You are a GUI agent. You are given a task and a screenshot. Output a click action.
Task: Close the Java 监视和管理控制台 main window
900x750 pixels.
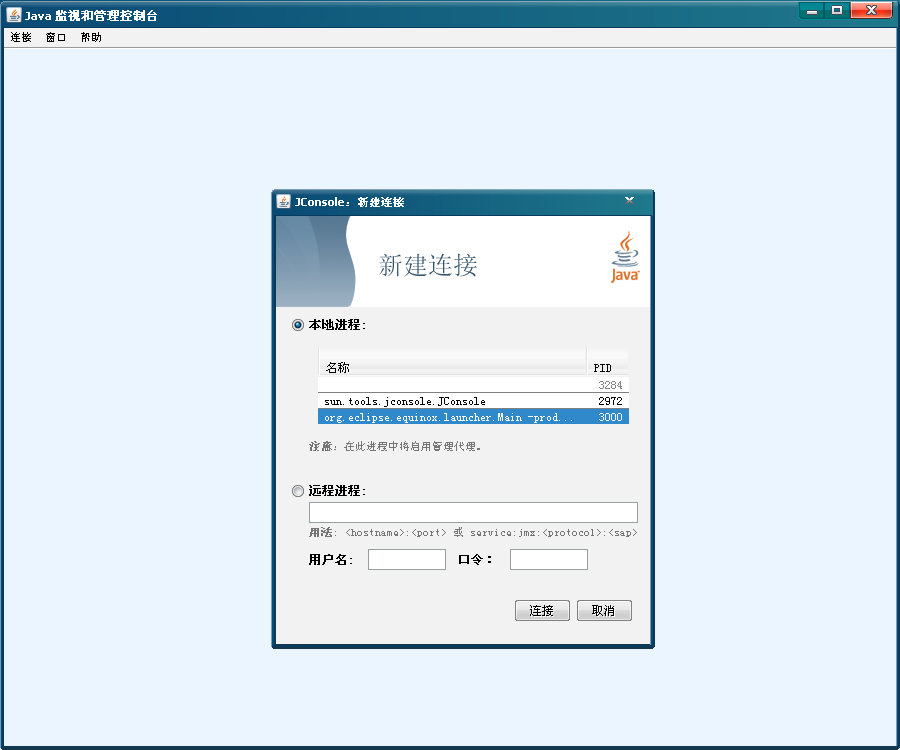(x=871, y=10)
